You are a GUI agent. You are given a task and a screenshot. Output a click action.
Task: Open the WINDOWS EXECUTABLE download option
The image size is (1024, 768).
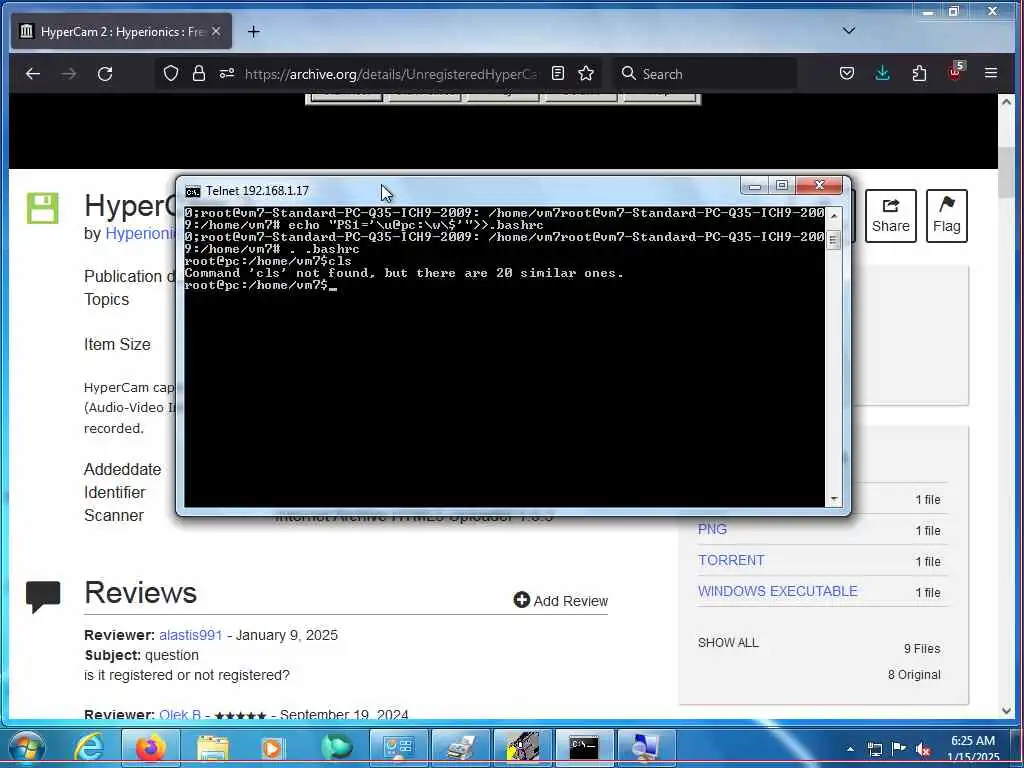pos(777,591)
